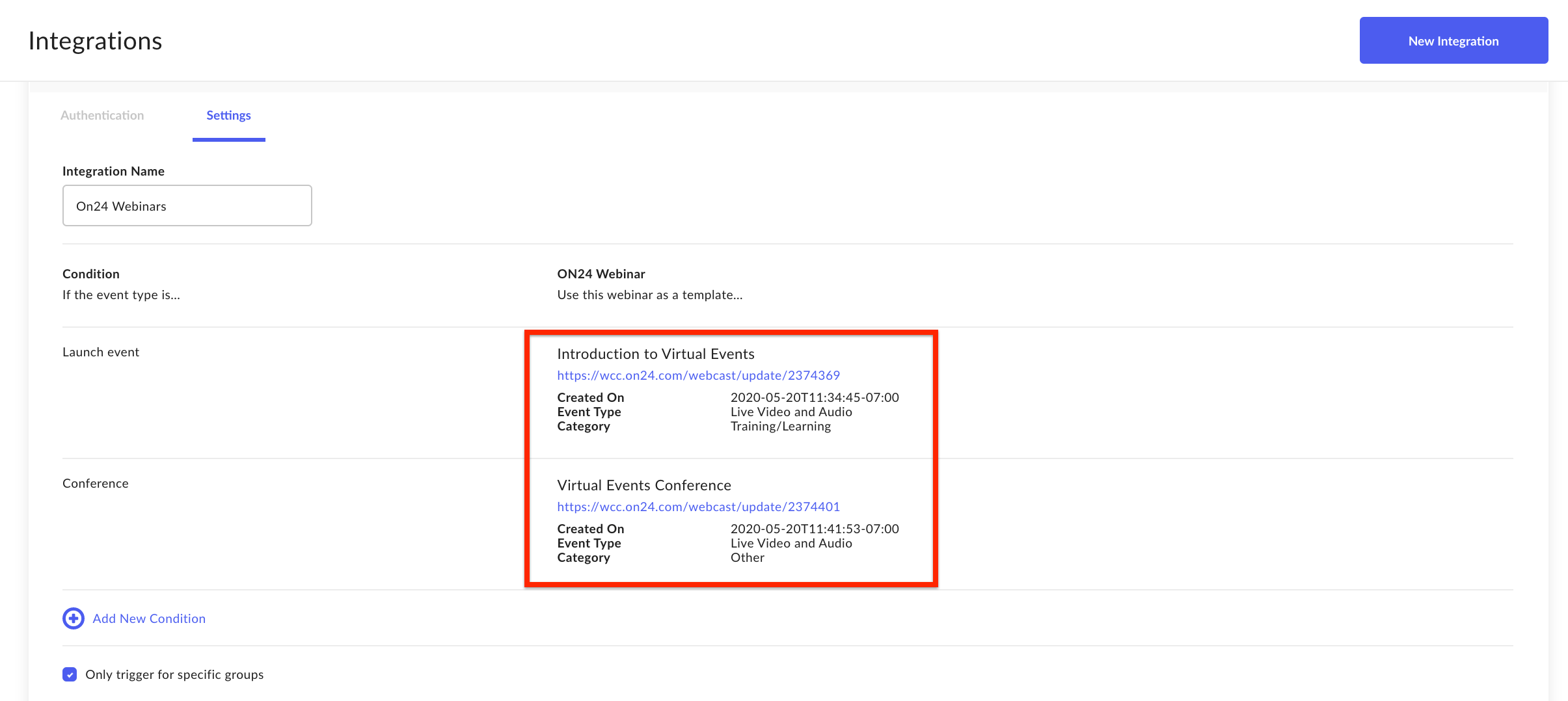
Task: Click the Launch event row label
Action: point(100,352)
